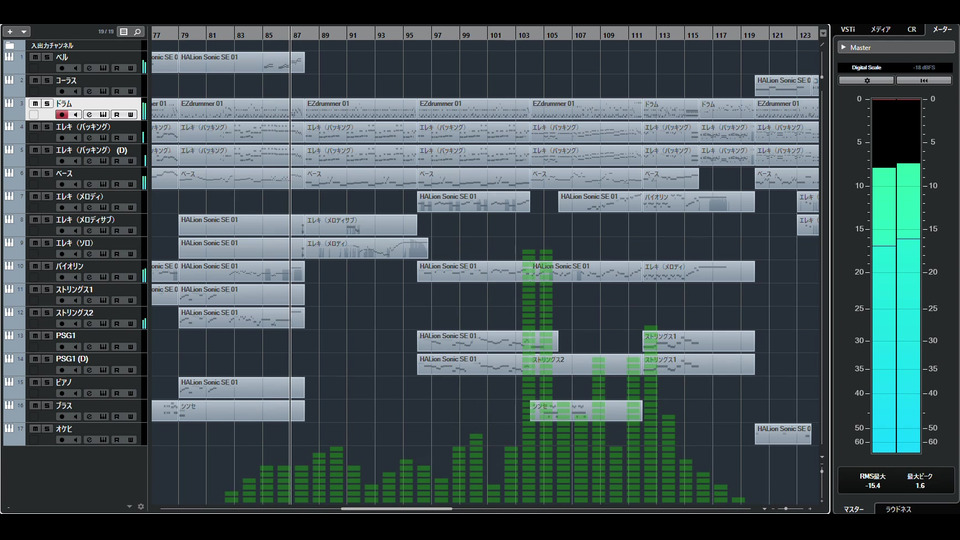This screenshot has height=540, width=960.
Task: Select the シンセ clip on ブラス track
Action: coord(586,411)
